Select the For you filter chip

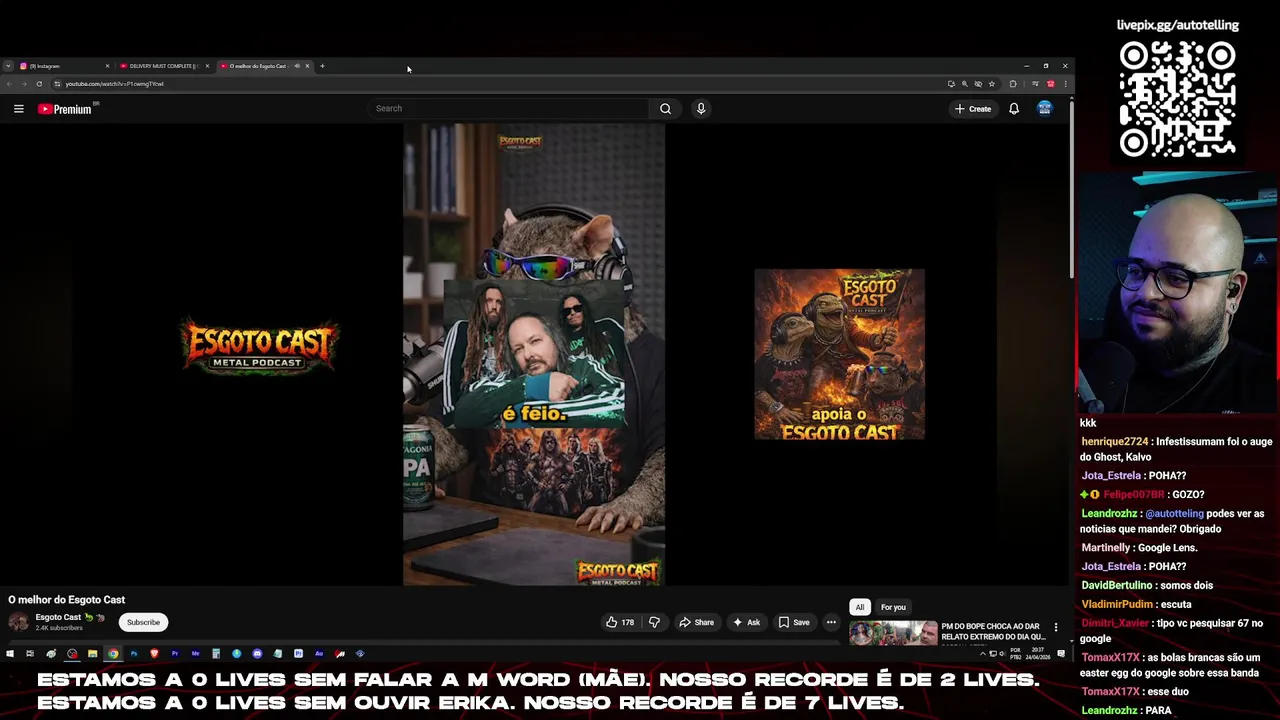[893, 607]
